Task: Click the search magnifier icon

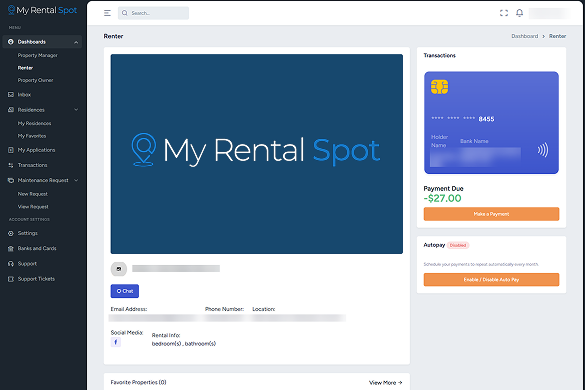Action: (125, 13)
